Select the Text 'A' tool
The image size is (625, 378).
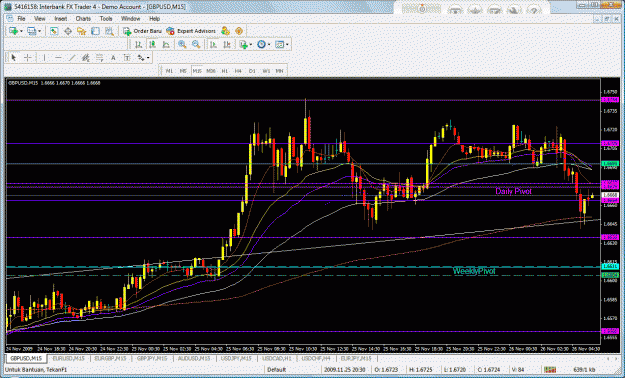113,58
